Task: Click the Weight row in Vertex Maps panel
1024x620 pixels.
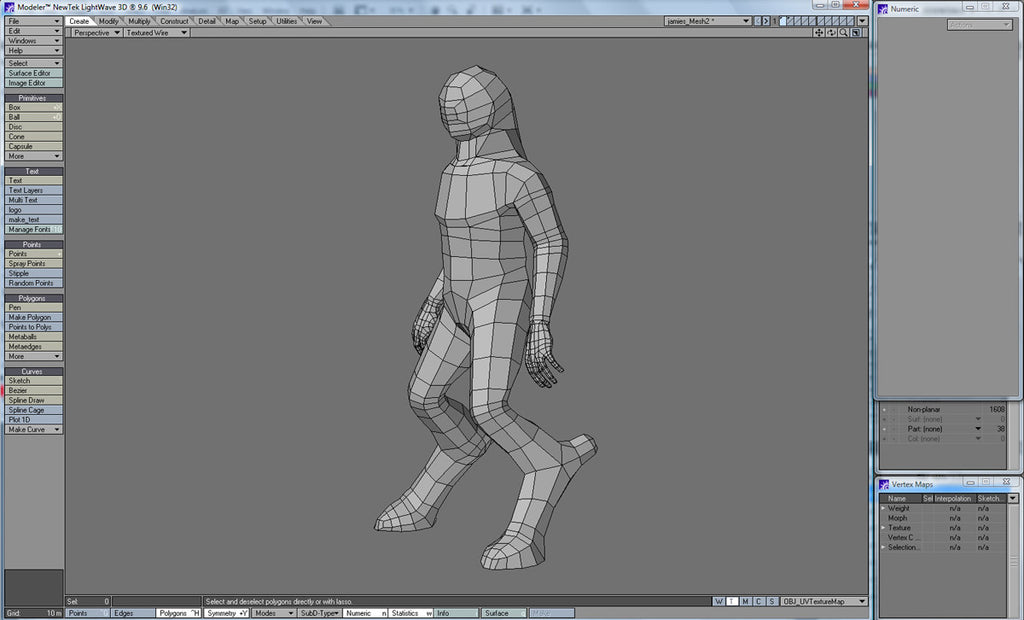Action: (x=900, y=507)
